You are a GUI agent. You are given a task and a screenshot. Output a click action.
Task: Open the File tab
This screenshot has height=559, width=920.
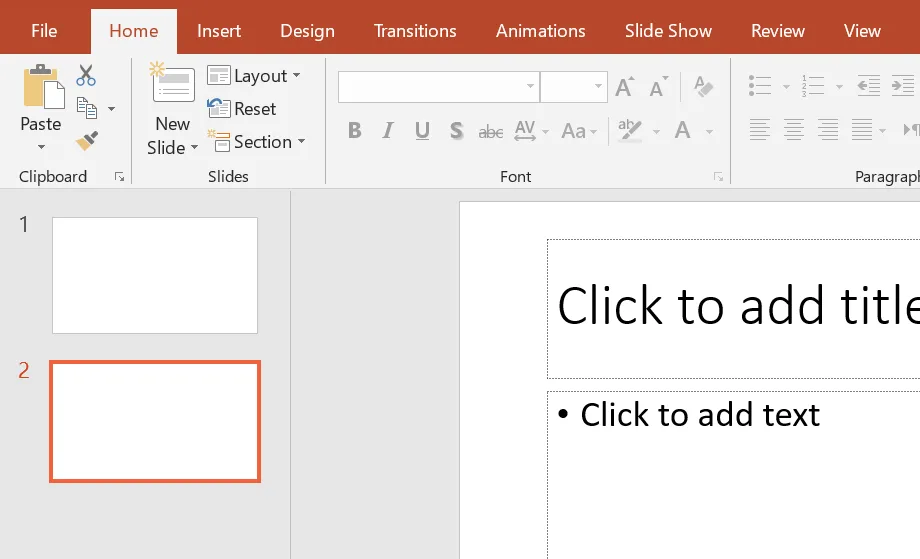[x=44, y=31]
